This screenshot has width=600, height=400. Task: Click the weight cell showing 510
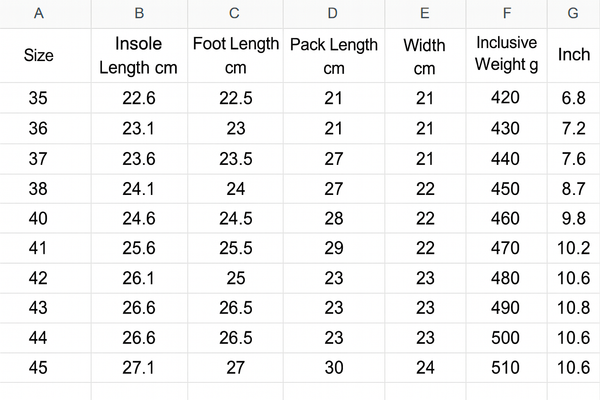tap(507, 368)
